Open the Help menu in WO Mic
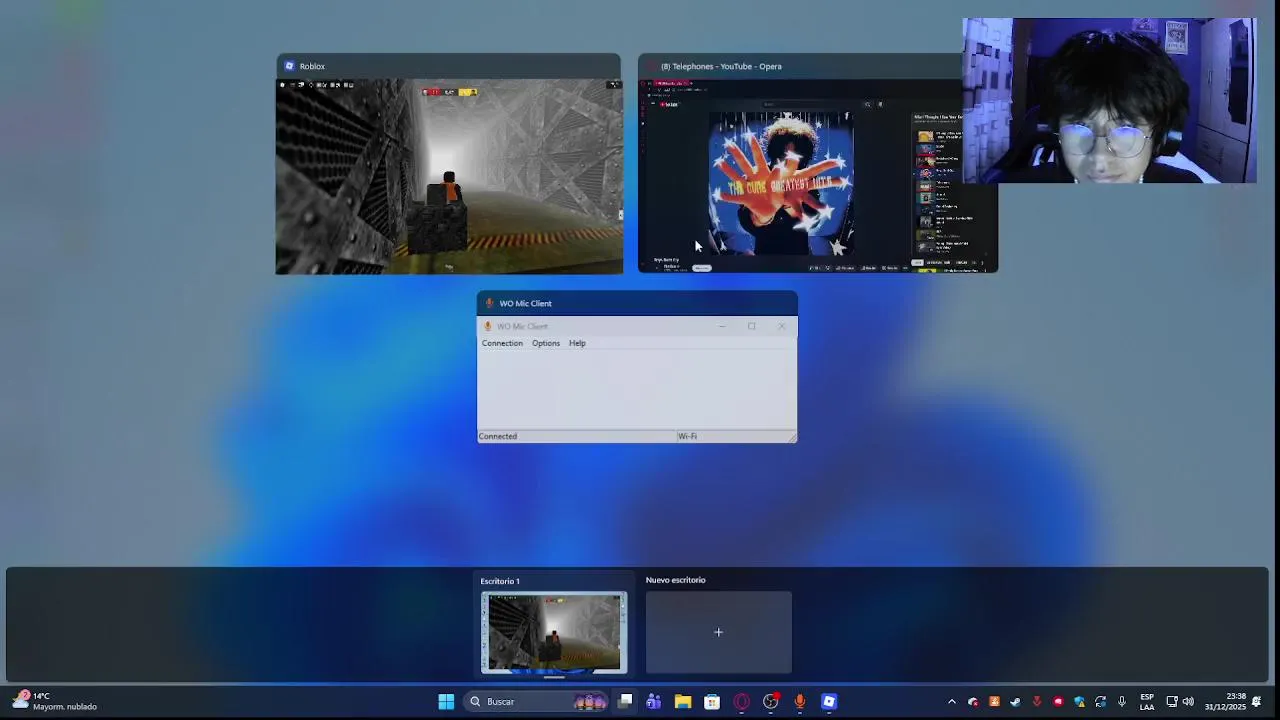 (577, 343)
